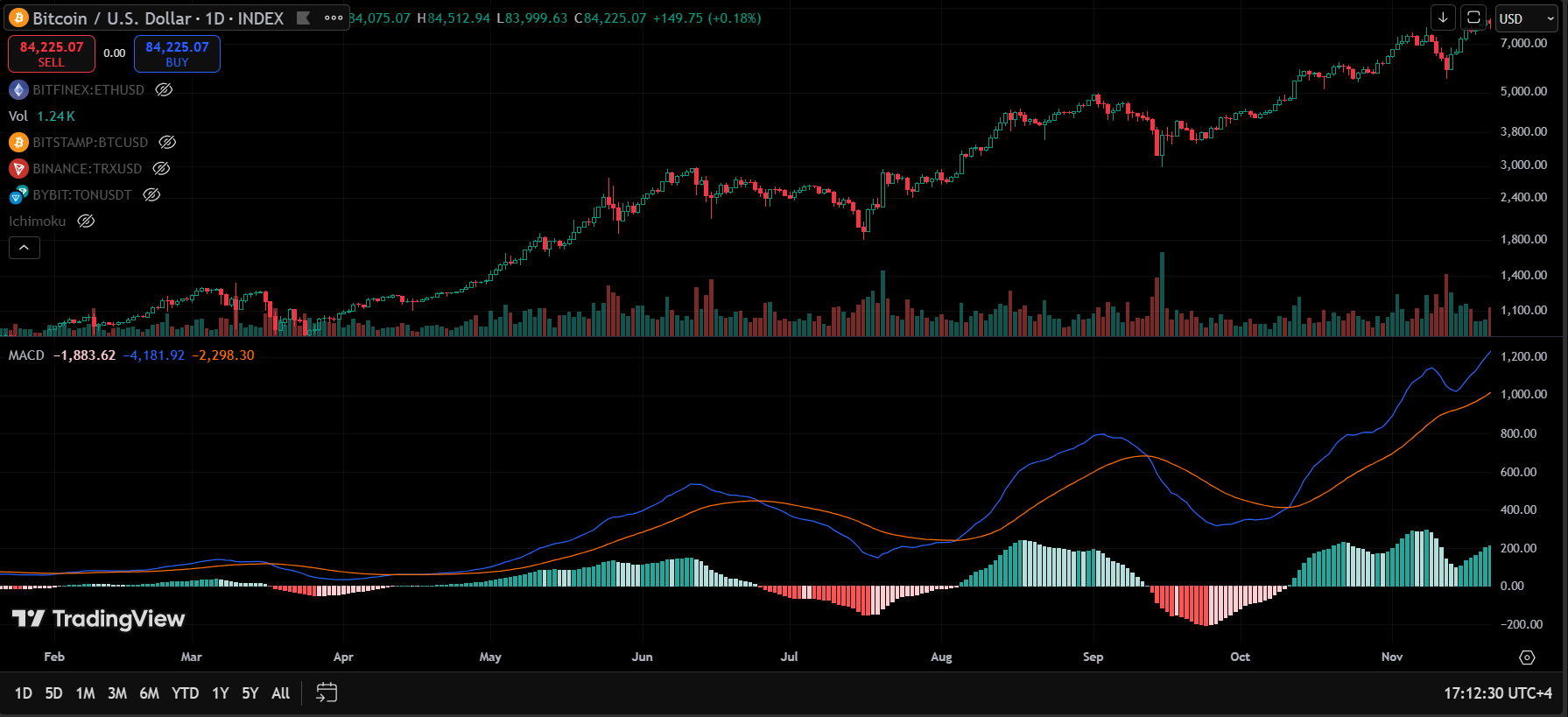Viewport: 1568px width, 717px height.
Task: Collapse the indicator legend with the chevron
Action: [25, 249]
